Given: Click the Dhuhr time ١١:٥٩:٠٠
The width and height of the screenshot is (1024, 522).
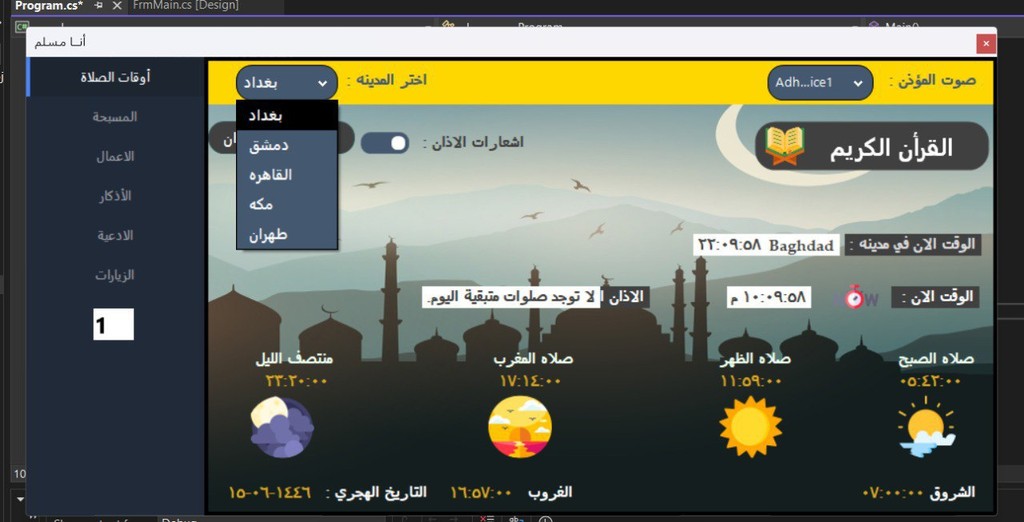Looking at the screenshot, I should coord(751,381).
